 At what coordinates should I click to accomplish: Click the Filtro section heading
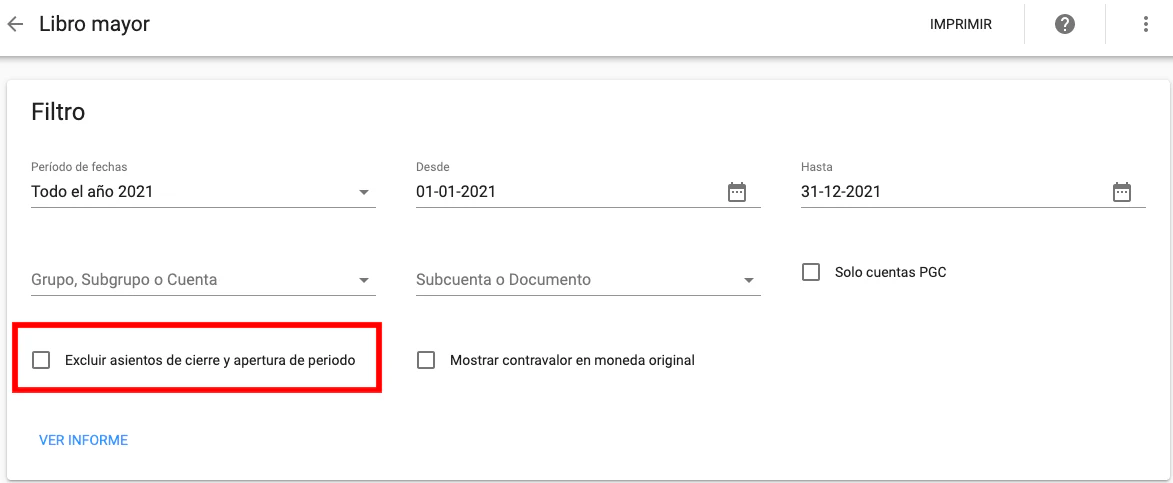click(x=58, y=112)
